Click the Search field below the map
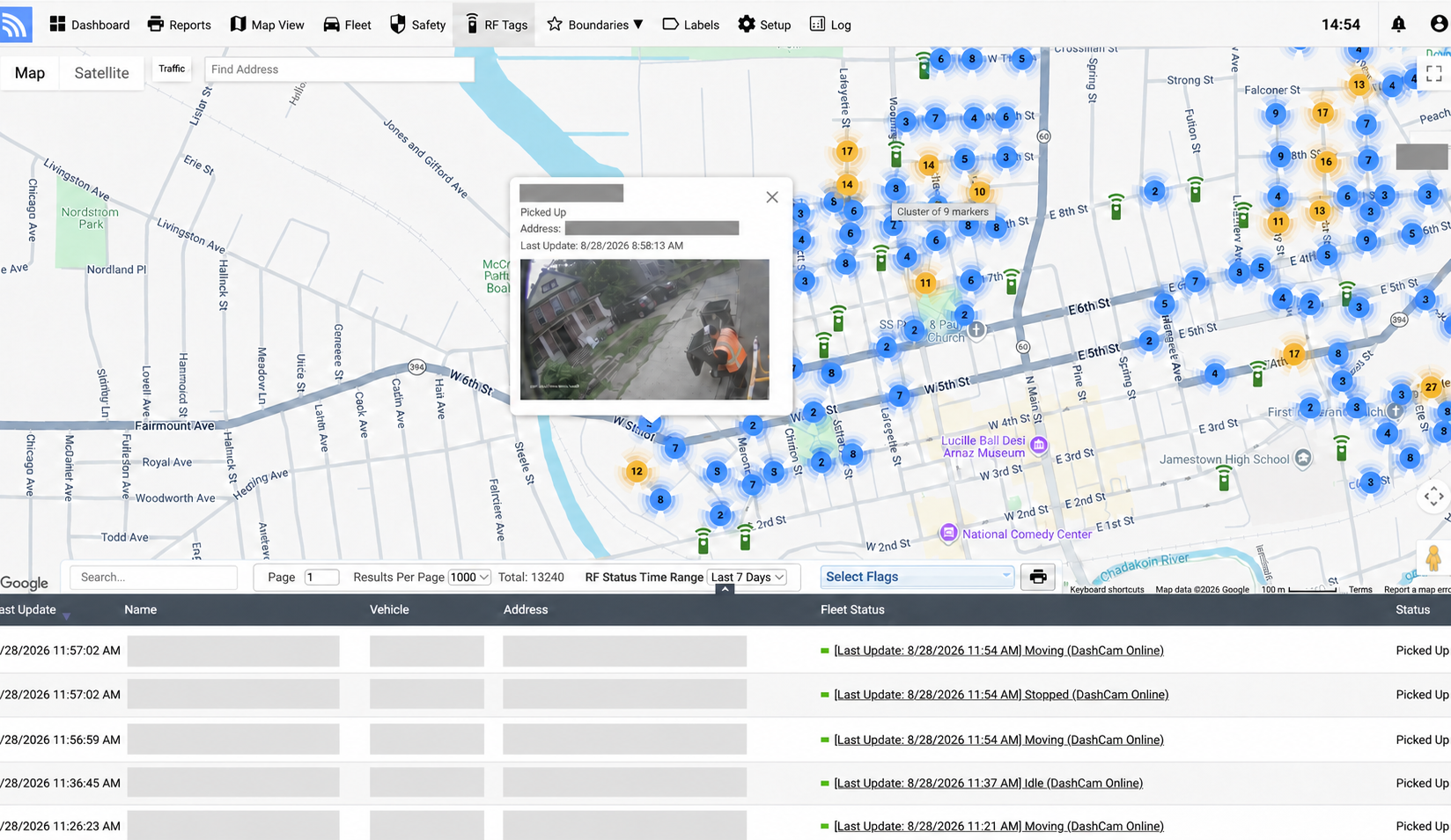 click(x=154, y=578)
